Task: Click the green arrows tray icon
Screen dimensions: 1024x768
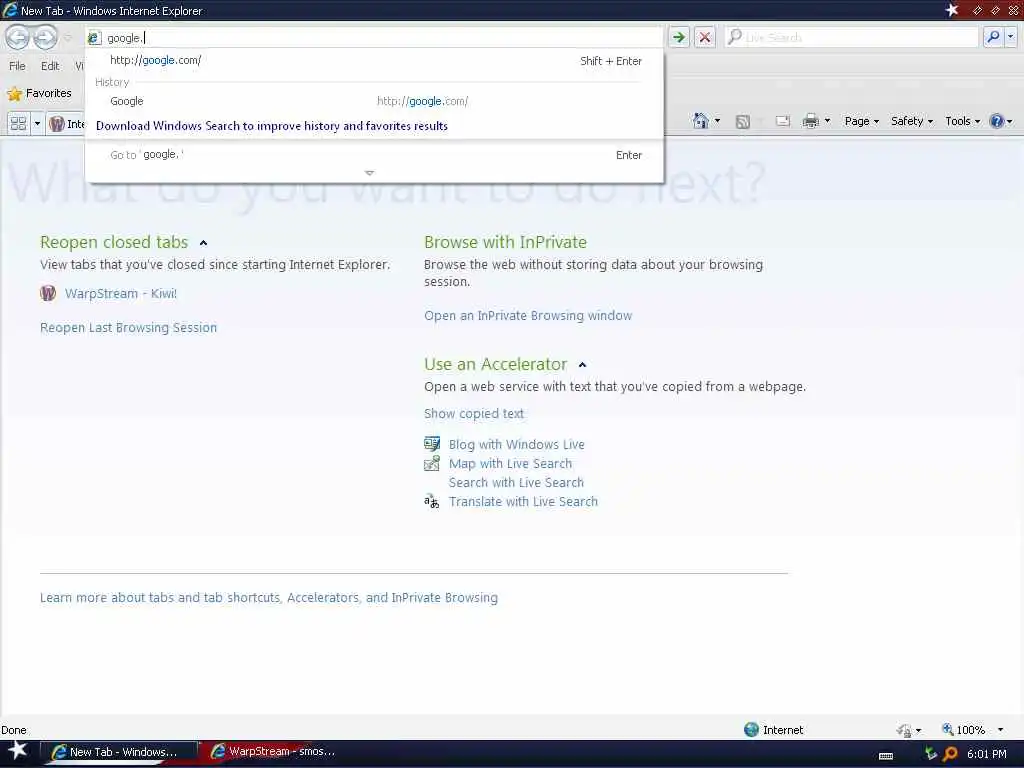Action: (931, 754)
